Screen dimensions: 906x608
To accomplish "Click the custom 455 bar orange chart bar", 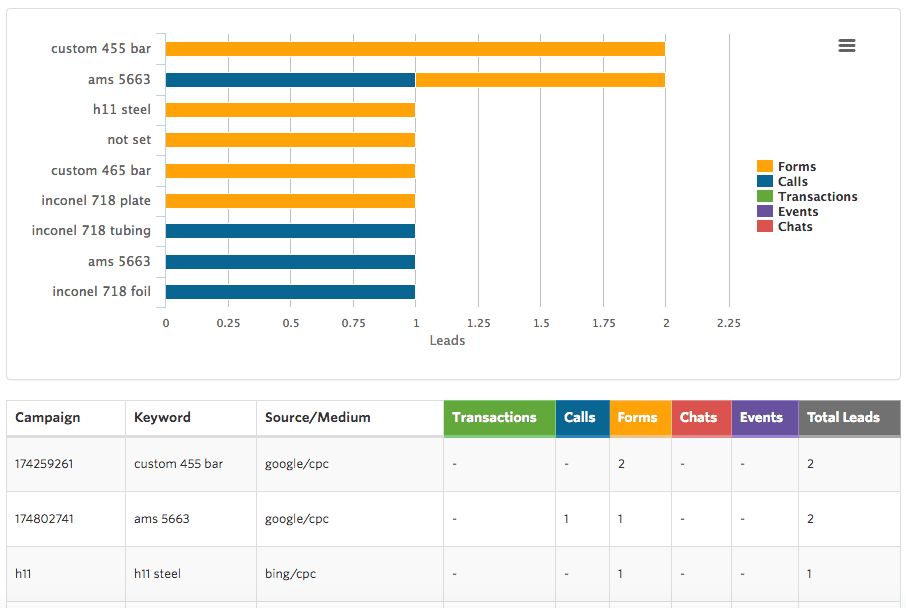I will pyautogui.click(x=415, y=49).
